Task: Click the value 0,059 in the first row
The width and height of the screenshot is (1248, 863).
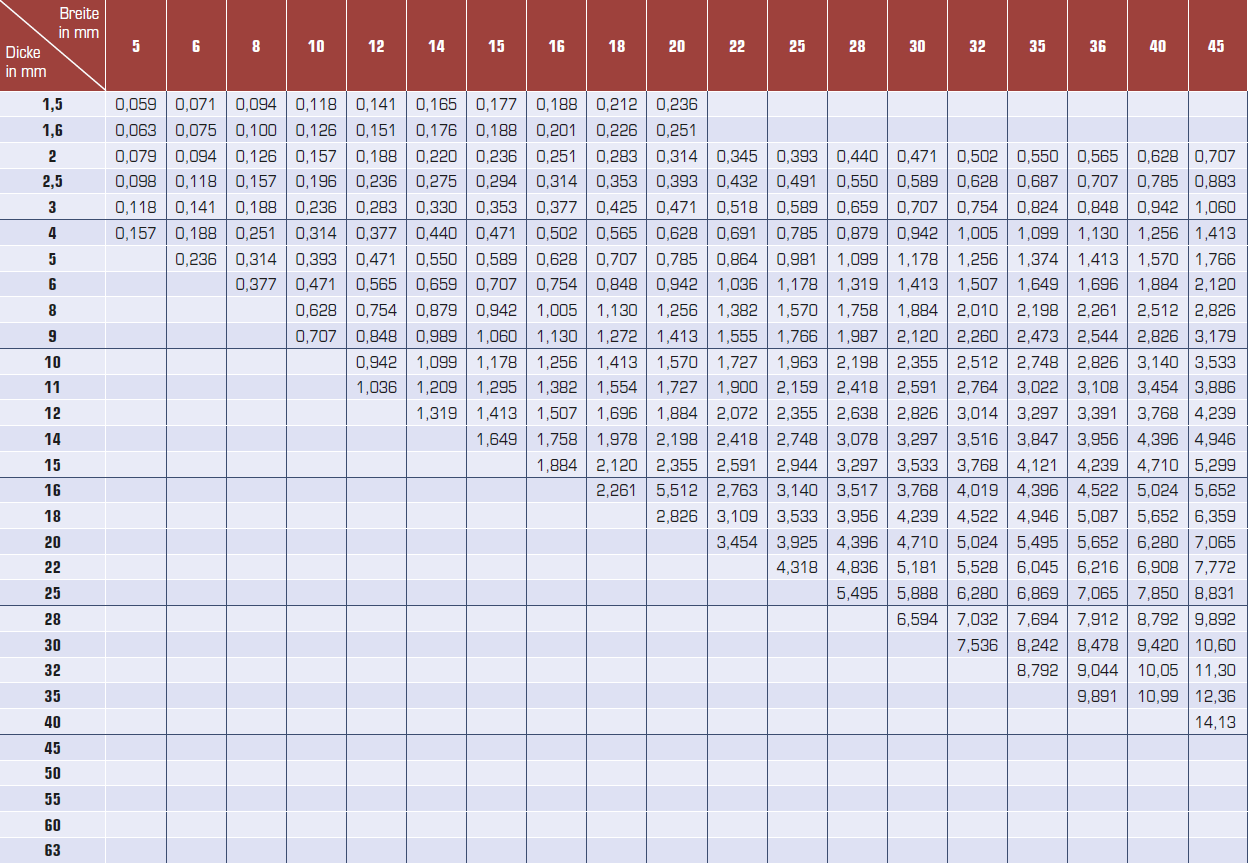Action: coord(136,103)
